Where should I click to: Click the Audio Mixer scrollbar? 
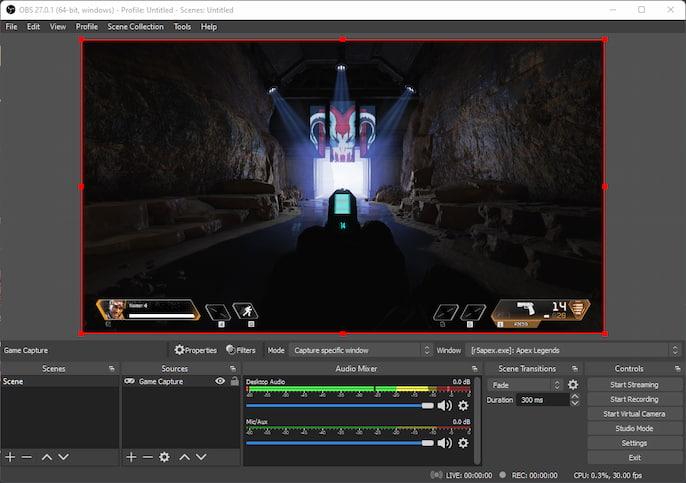pos(477,420)
